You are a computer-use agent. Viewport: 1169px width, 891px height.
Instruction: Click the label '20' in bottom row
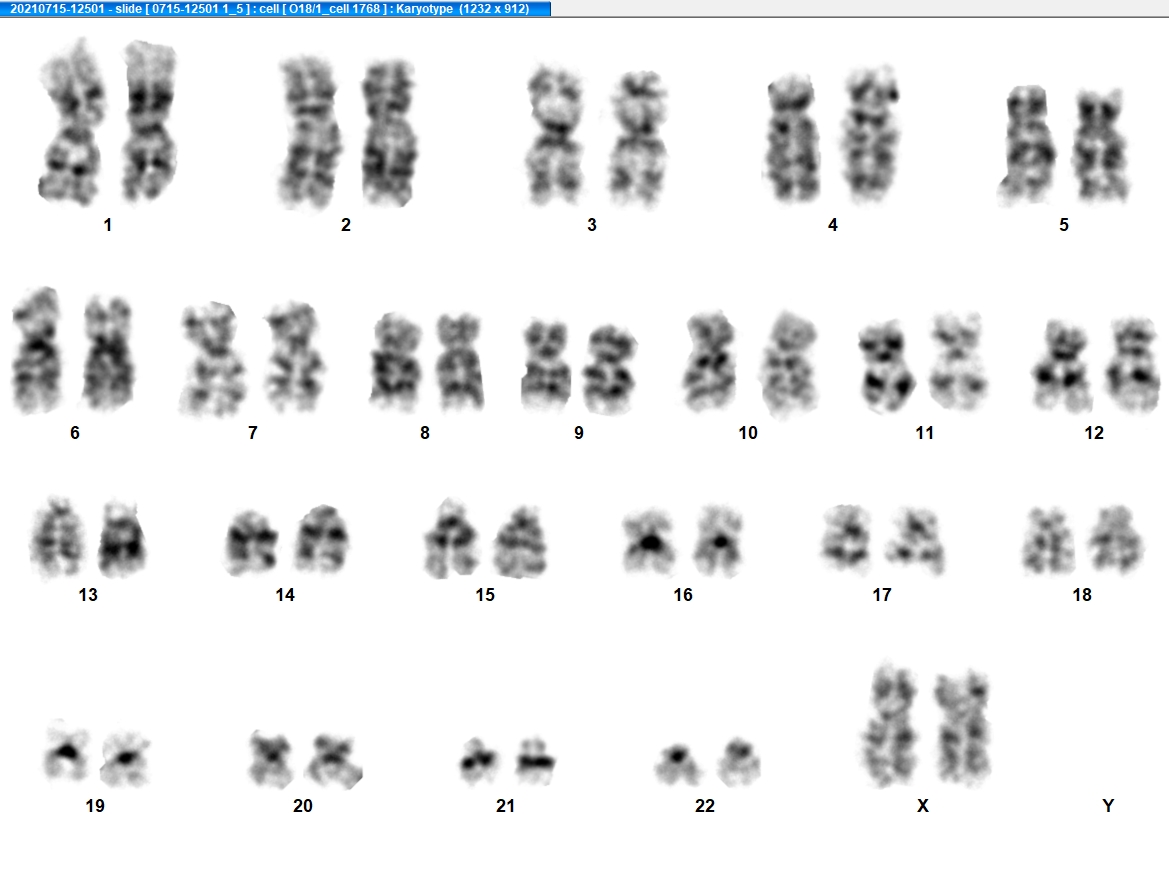click(x=303, y=805)
